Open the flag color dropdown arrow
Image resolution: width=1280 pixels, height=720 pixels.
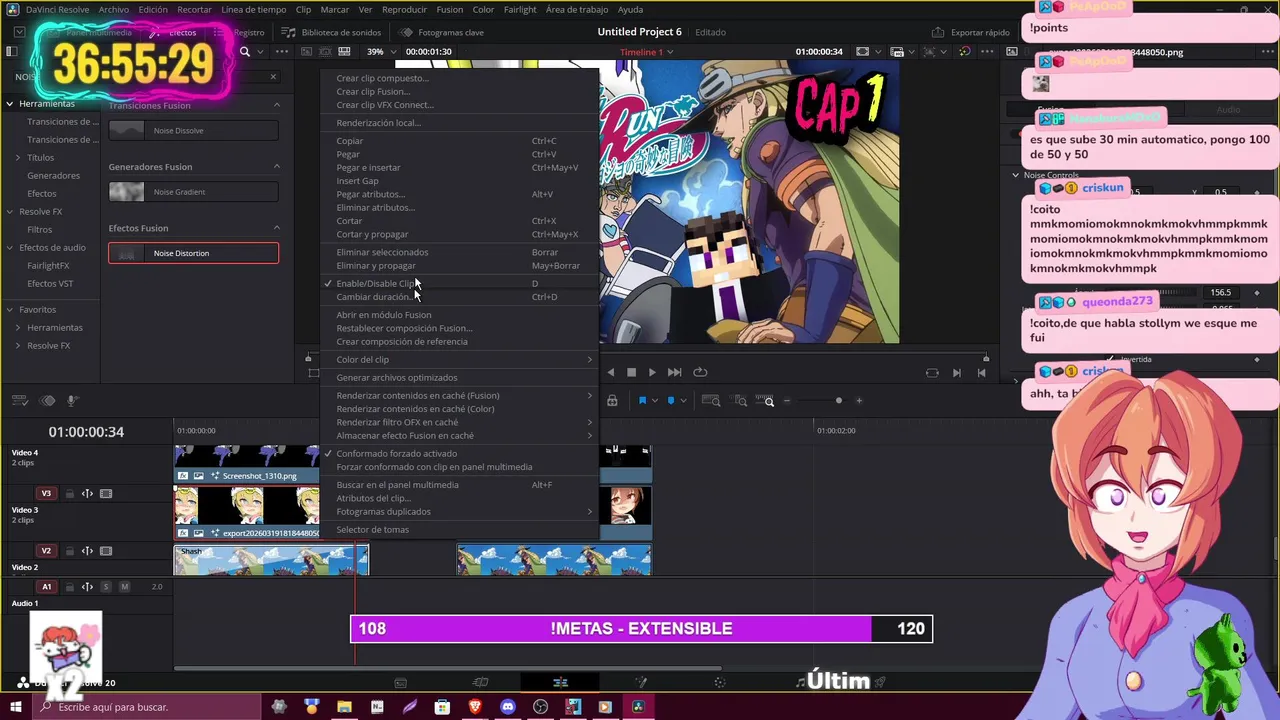pos(655,401)
